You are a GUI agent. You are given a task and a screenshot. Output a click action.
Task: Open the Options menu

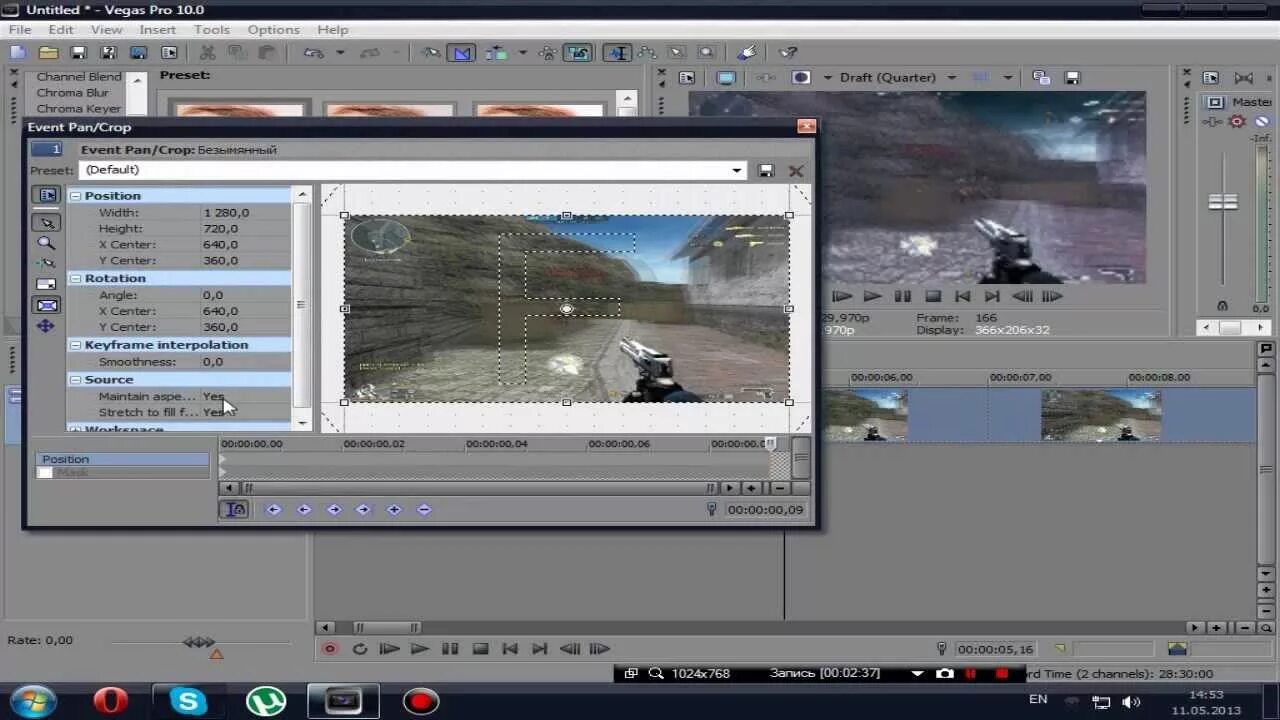(x=273, y=30)
